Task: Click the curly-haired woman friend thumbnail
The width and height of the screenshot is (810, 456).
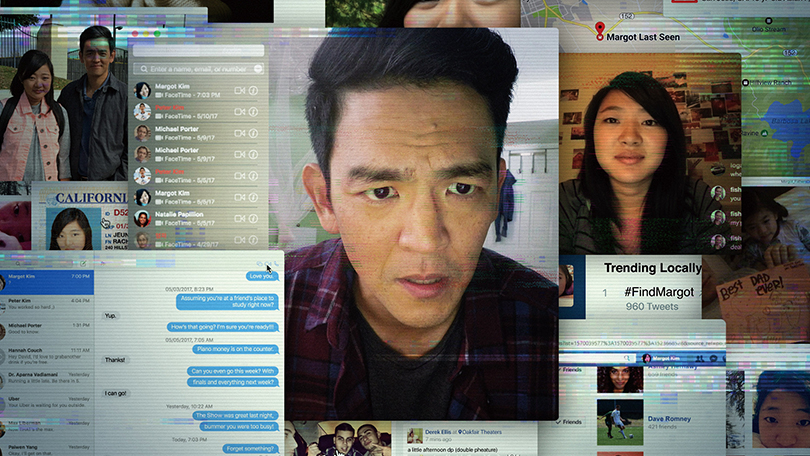Action: click(620, 379)
